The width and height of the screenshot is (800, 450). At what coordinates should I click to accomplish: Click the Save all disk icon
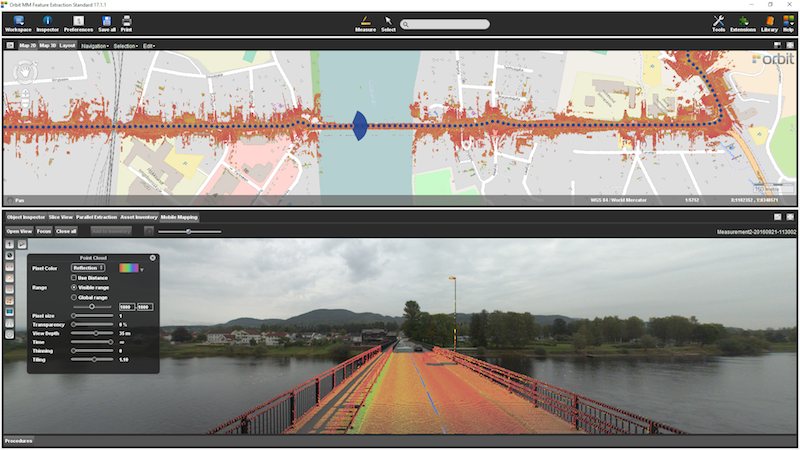coord(107,21)
